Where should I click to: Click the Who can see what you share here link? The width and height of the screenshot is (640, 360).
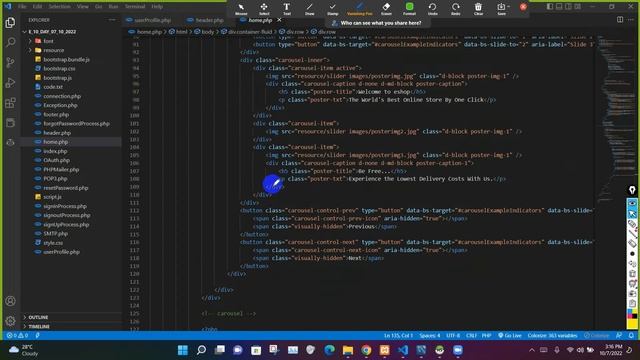(381, 23)
